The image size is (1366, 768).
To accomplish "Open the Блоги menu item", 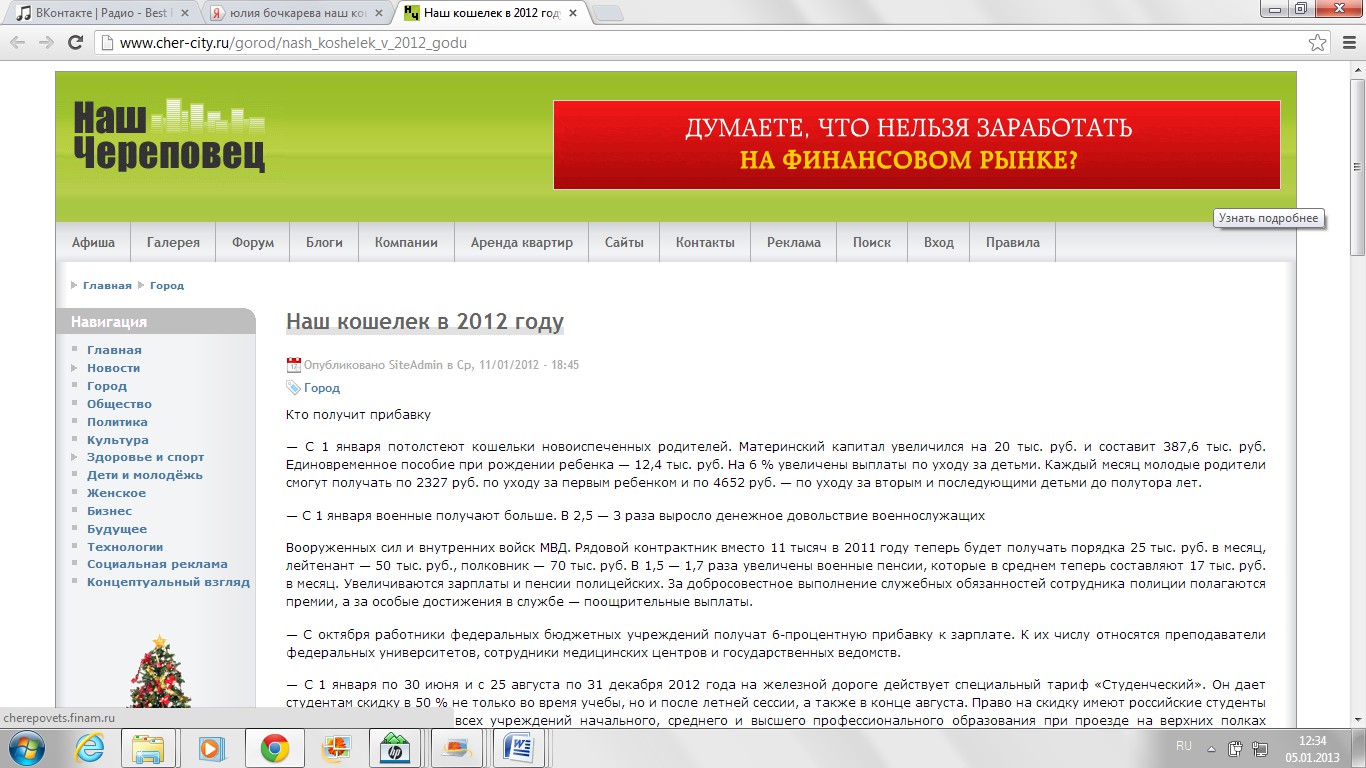I will point(324,243).
